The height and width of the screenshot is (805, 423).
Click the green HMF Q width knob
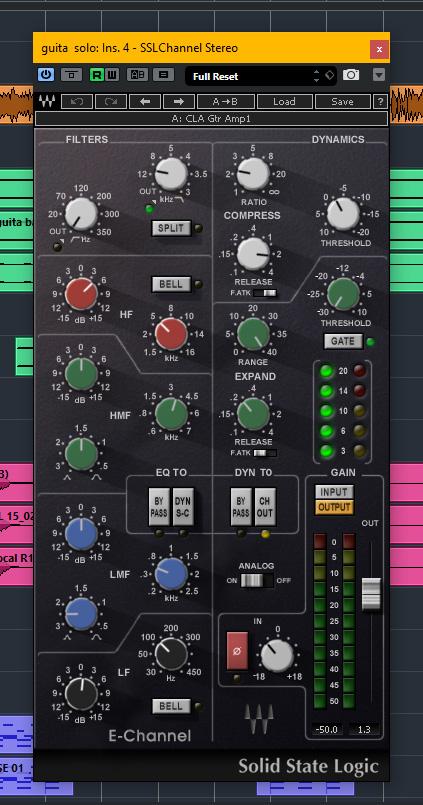(81, 454)
